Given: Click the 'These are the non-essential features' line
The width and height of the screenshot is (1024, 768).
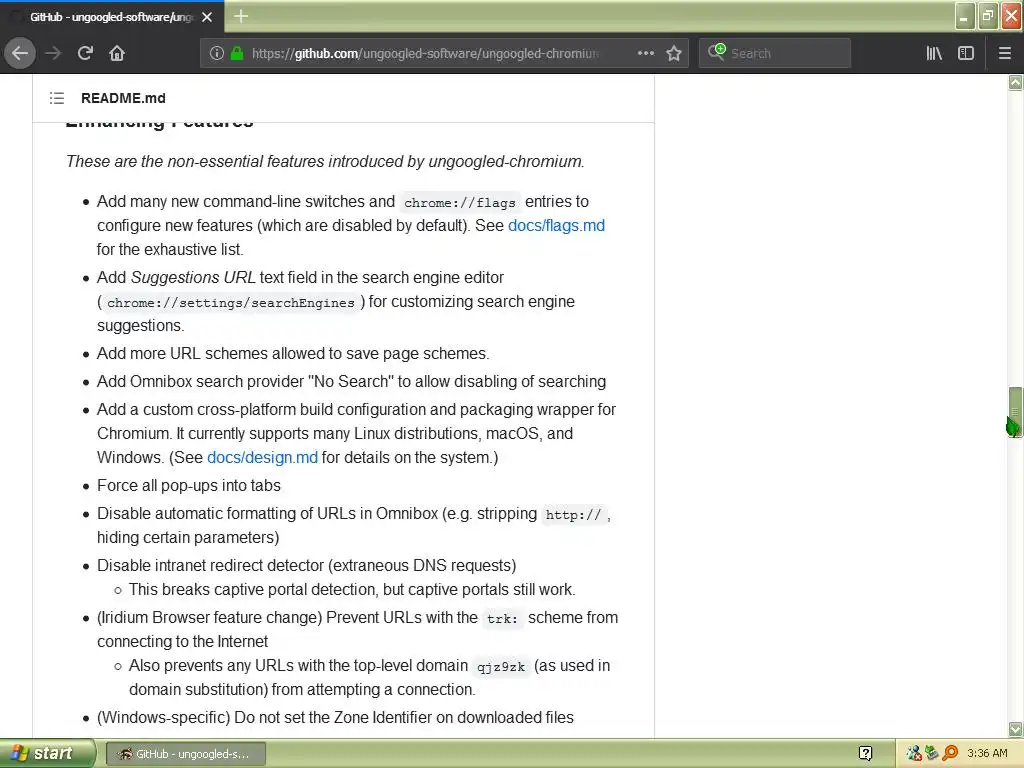Looking at the screenshot, I should (x=325, y=161).
